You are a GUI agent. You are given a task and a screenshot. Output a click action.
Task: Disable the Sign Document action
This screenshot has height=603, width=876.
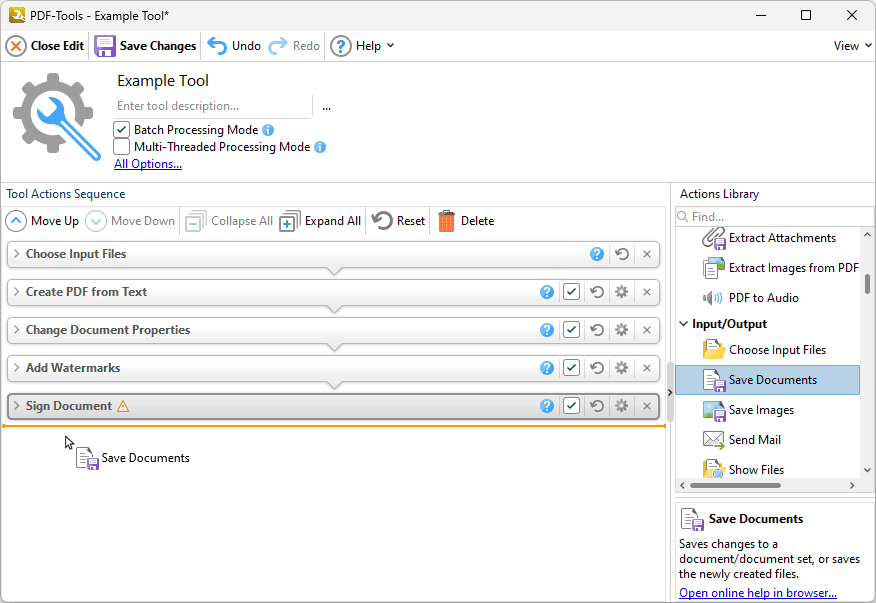pyautogui.click(x=571, y=406)
